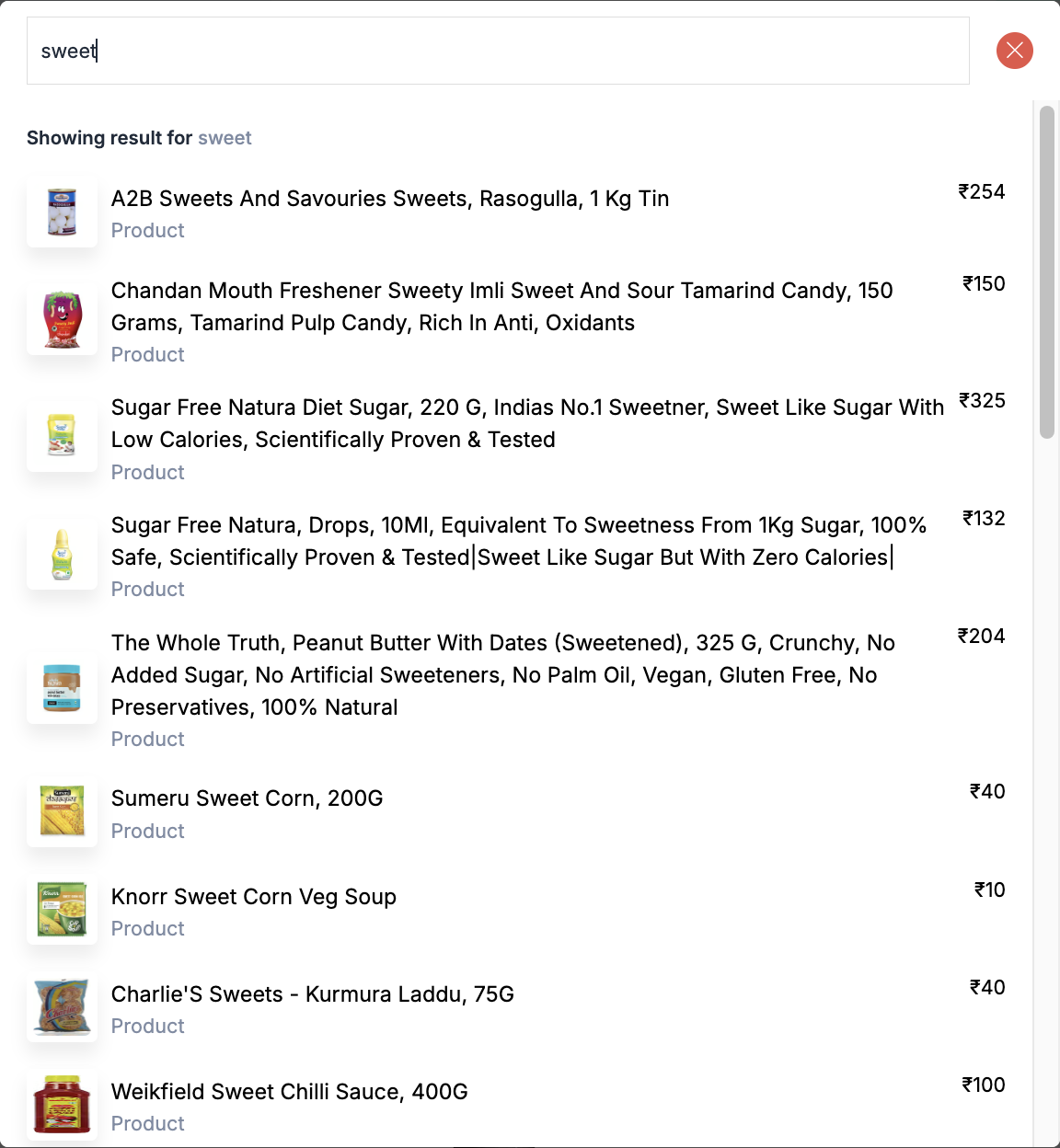Image resolution: width=1060 pixels, height=1148 pixels.
Task: Open Knorr Sweet Corn Veg Soup
Action: click(254, 897)
